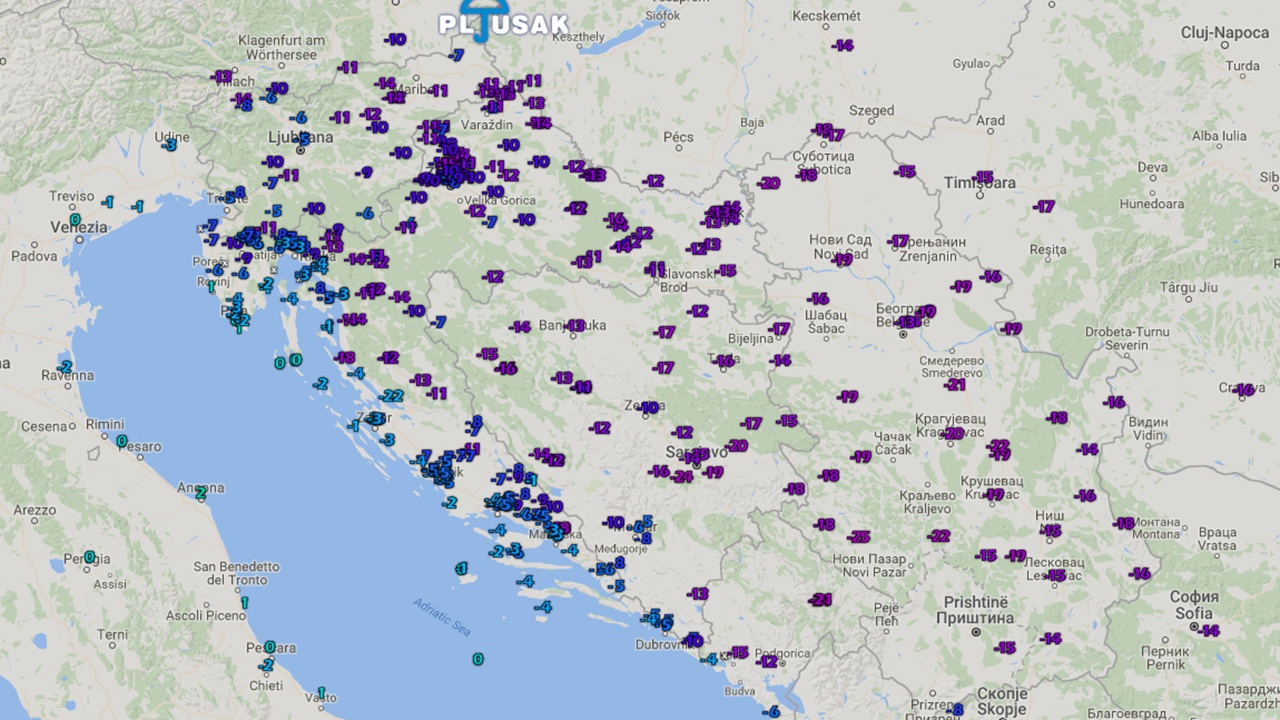Viewport: 1280px width, 720px height.
Task: Click the -24 marker near Sarajevo
Action: coord(683,477)
